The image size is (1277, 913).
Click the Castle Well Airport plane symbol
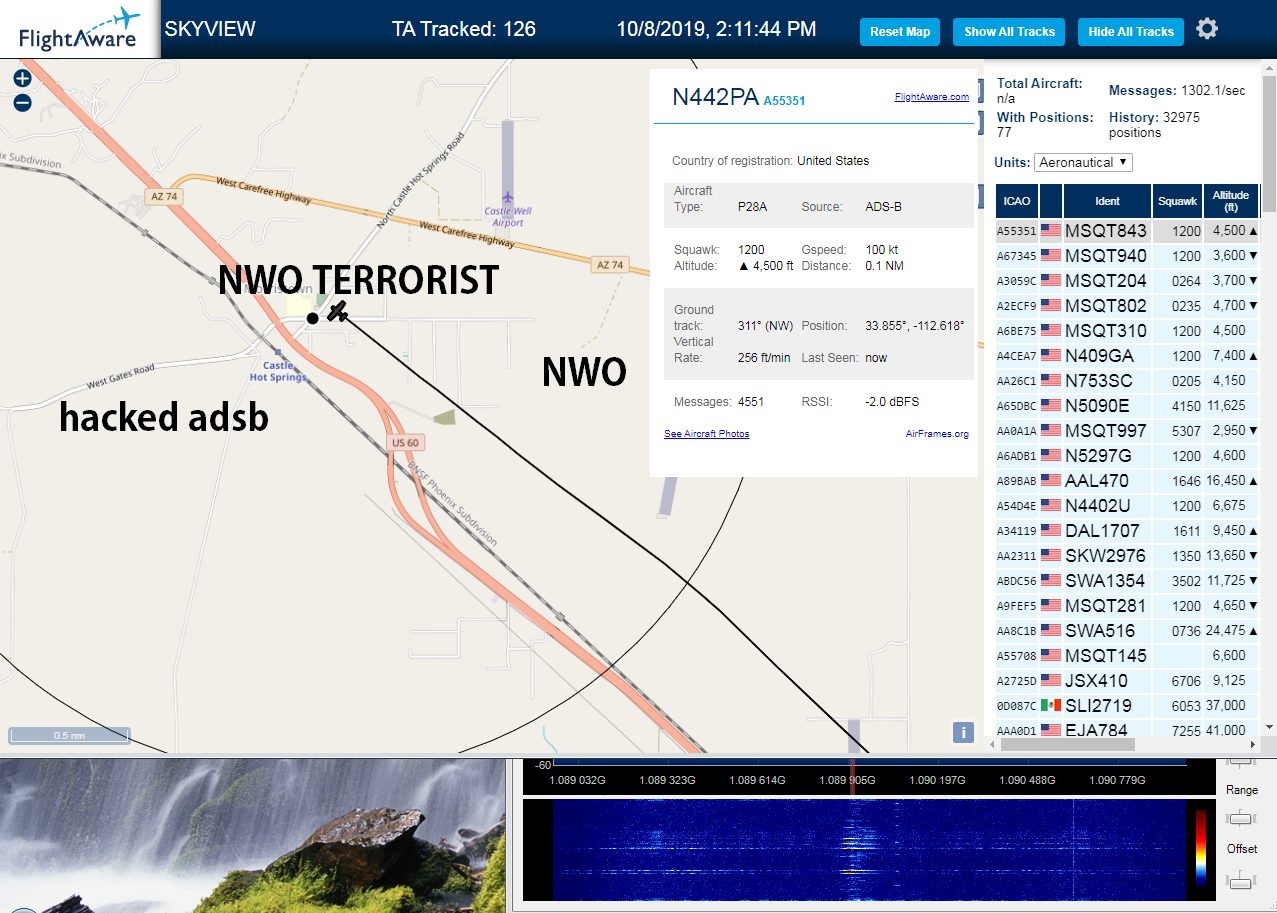[508, 196]
